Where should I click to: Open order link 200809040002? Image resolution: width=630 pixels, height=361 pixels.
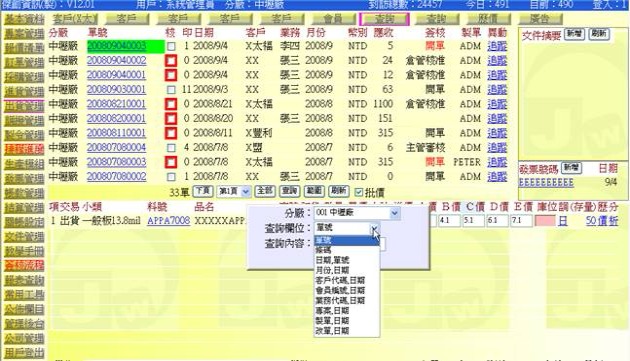pos(117,61)
